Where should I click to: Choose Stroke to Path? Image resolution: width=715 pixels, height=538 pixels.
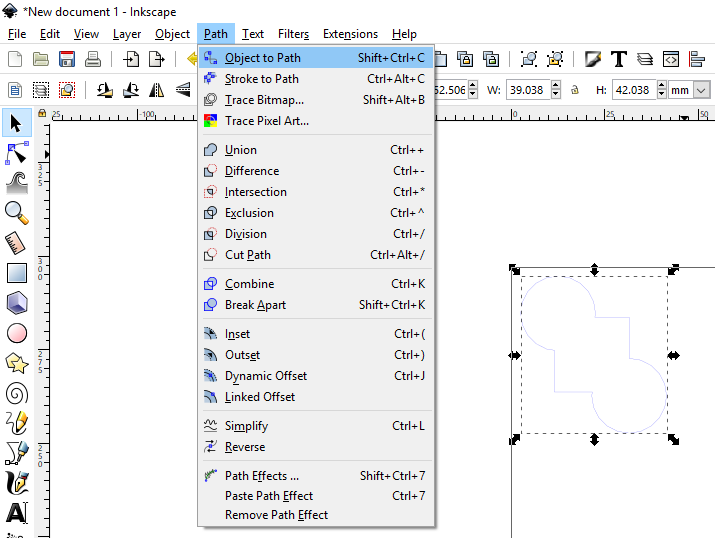pos(316,79)
